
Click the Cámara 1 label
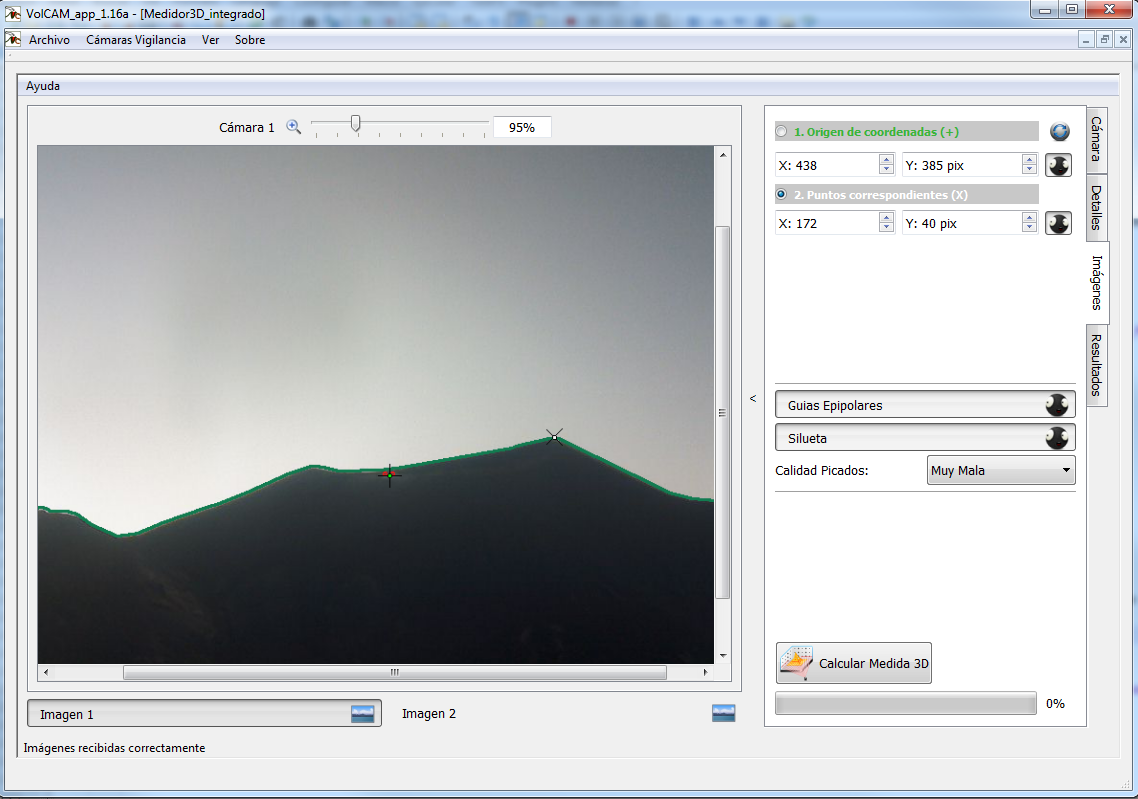coord(247,127)
